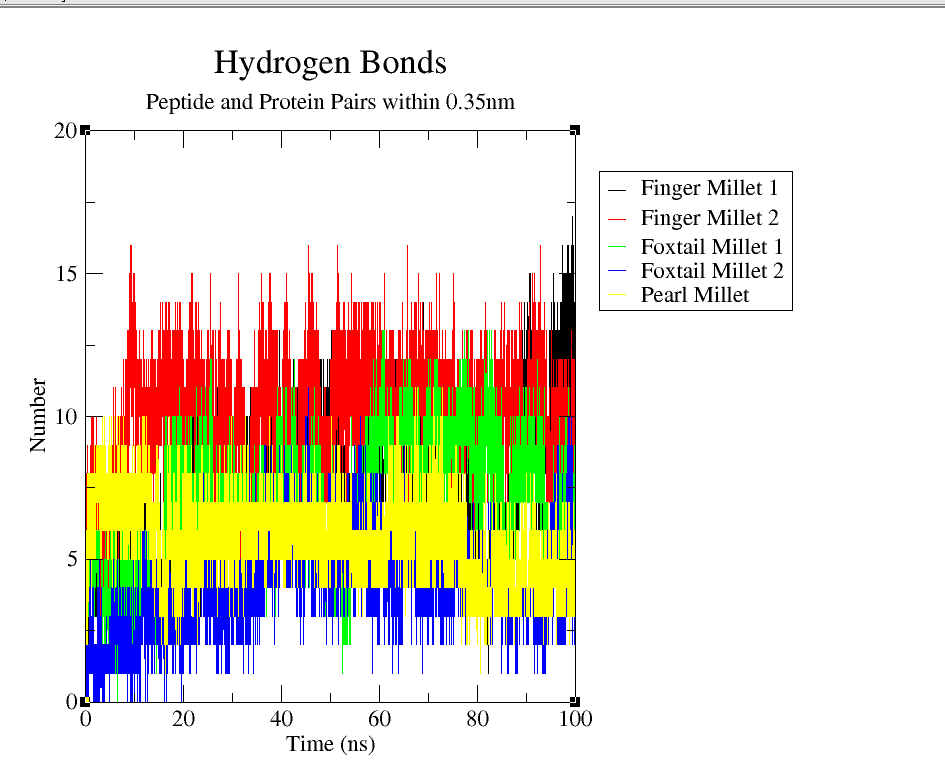The image size is (945, 780).
Task: Click the "Finger Millet 1" legend label
Action: (709, 187)
